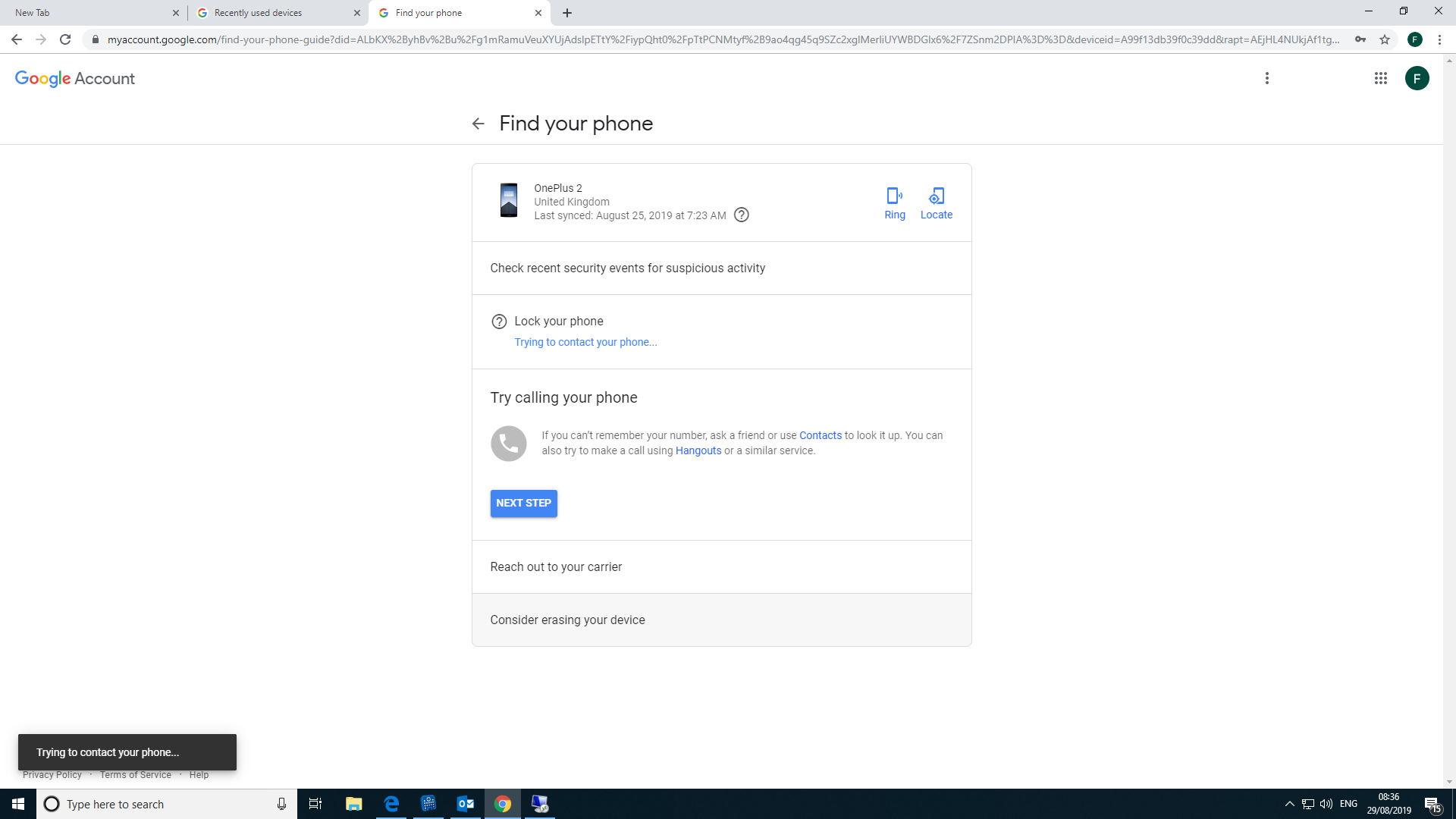
Task: Click the NEXT STEP button
Action: pos(523,502)
